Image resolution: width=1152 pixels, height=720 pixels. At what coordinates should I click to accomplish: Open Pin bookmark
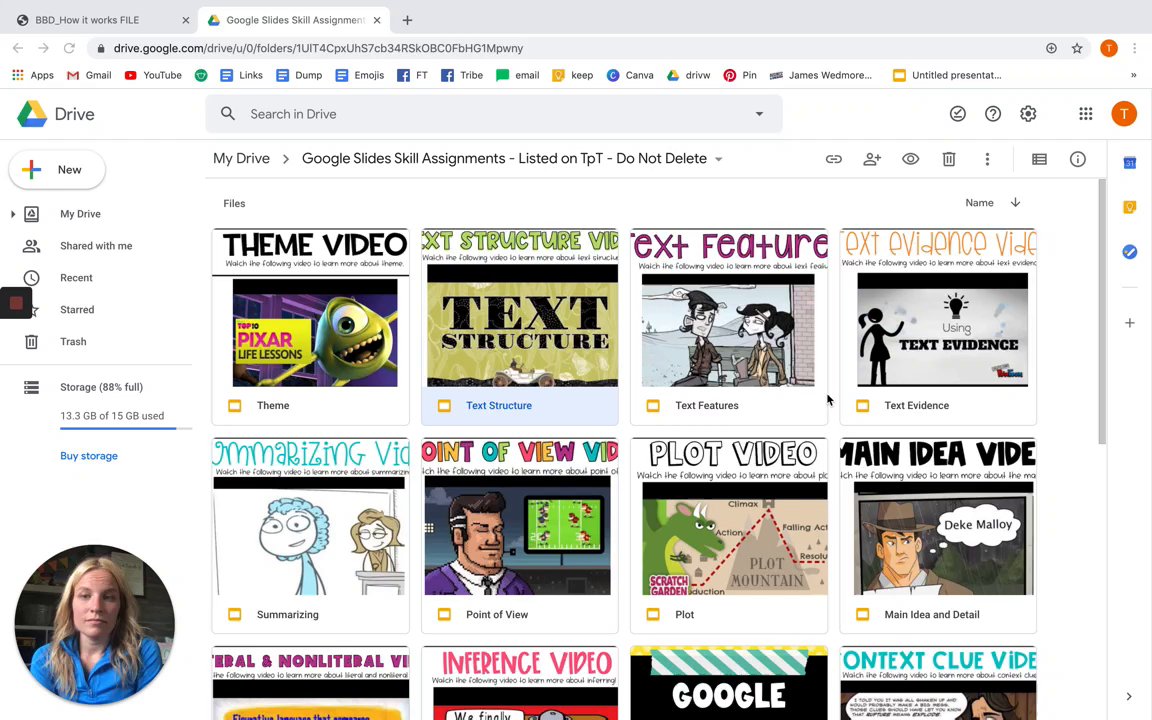click(740, 75)
